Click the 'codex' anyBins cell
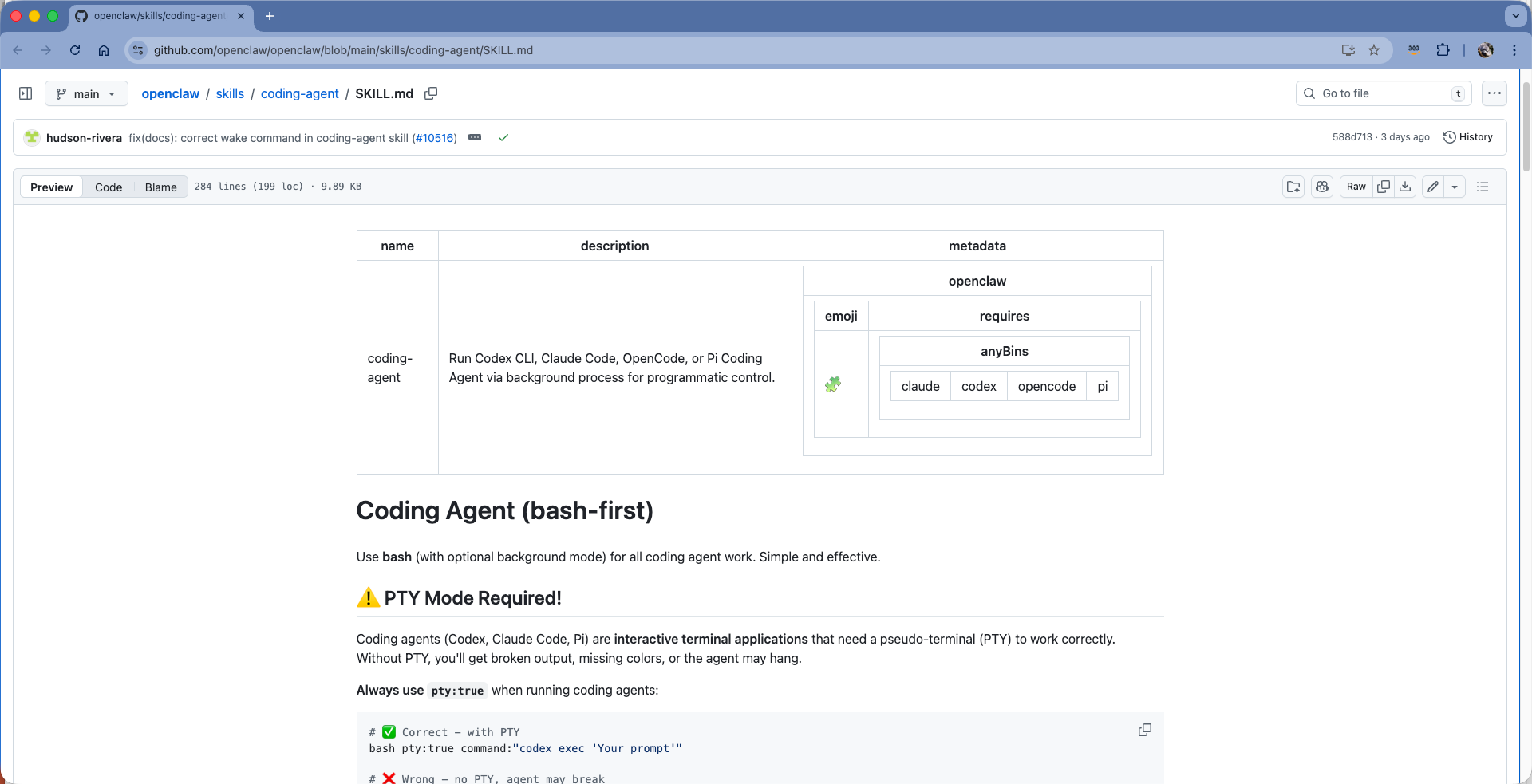 click(x=978, y=386)
